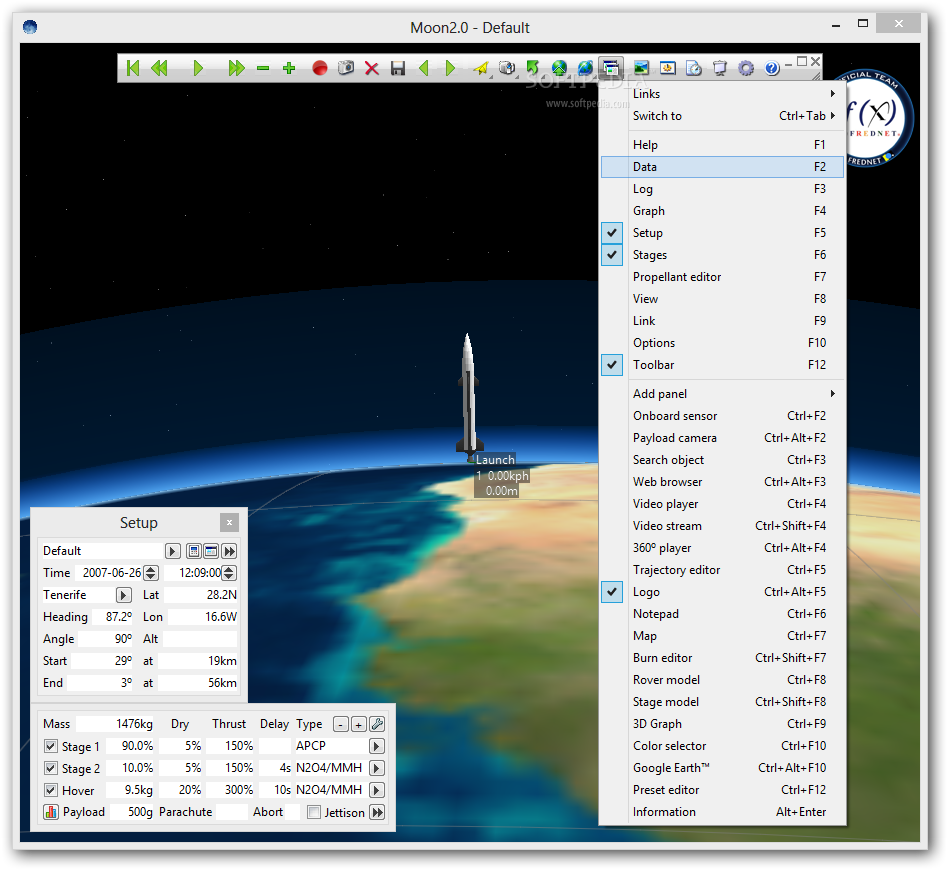
Task: Click the Heading value field 87.2°
Action: [114, 617]
